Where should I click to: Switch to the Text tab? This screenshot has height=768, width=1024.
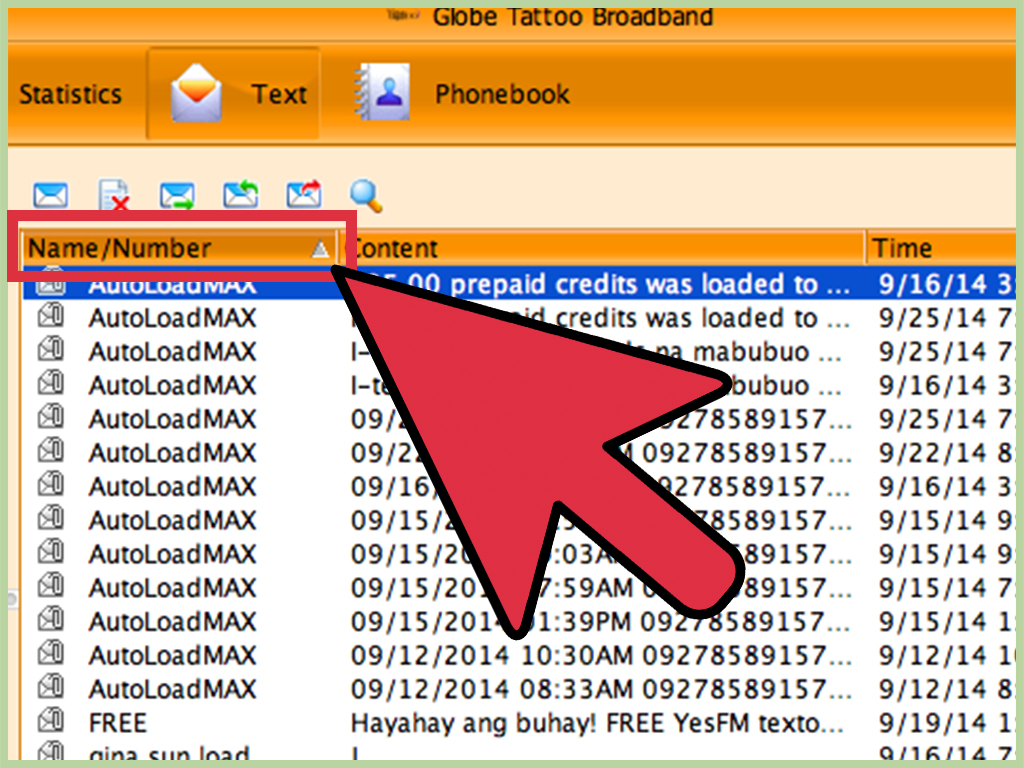[x=233, y=93]
